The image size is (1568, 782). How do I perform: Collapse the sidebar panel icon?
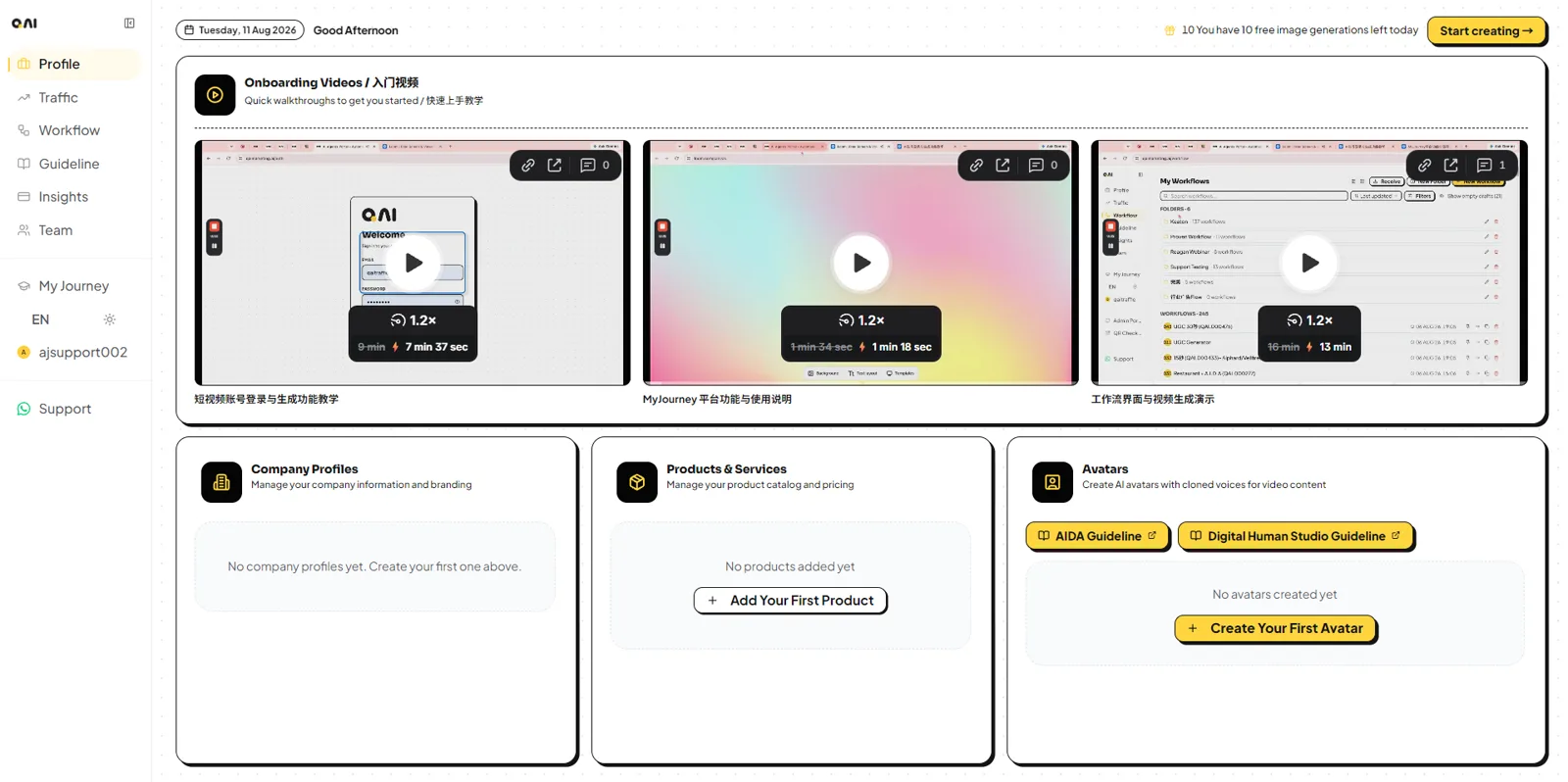pyautogui.click(x=129, y=23)
